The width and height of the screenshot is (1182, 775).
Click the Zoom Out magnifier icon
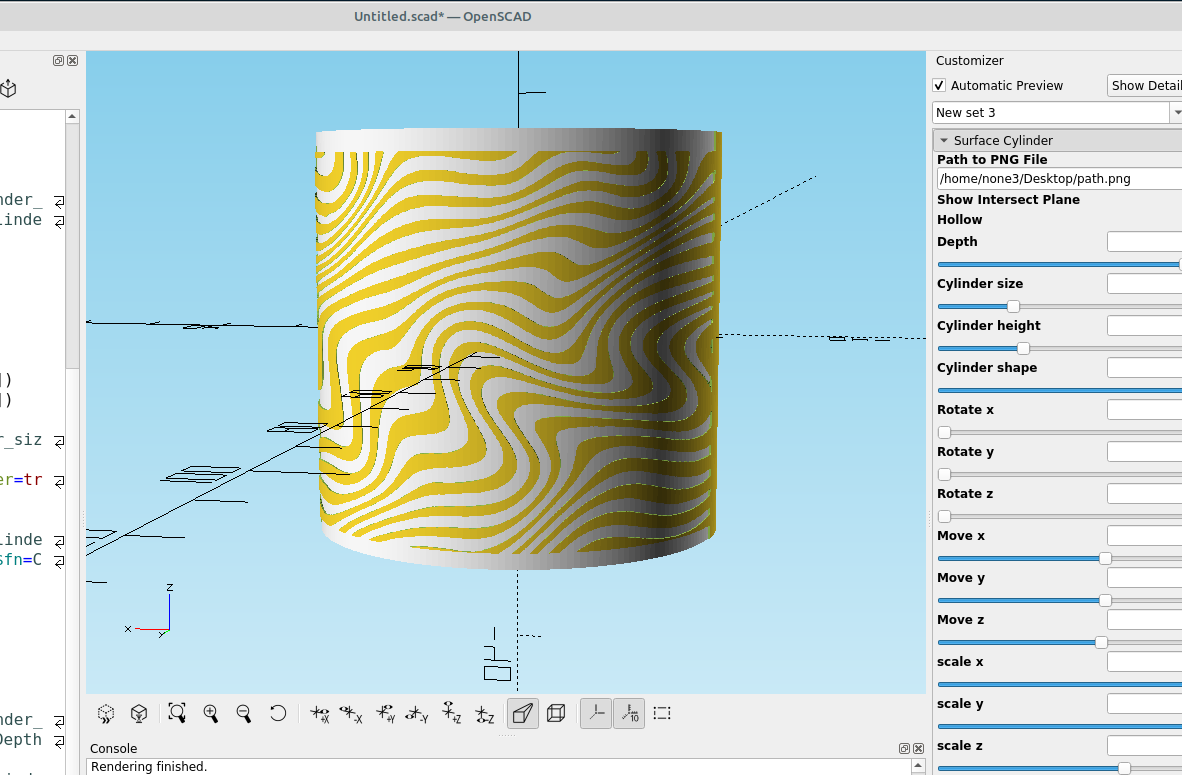[x=244, y=713]
